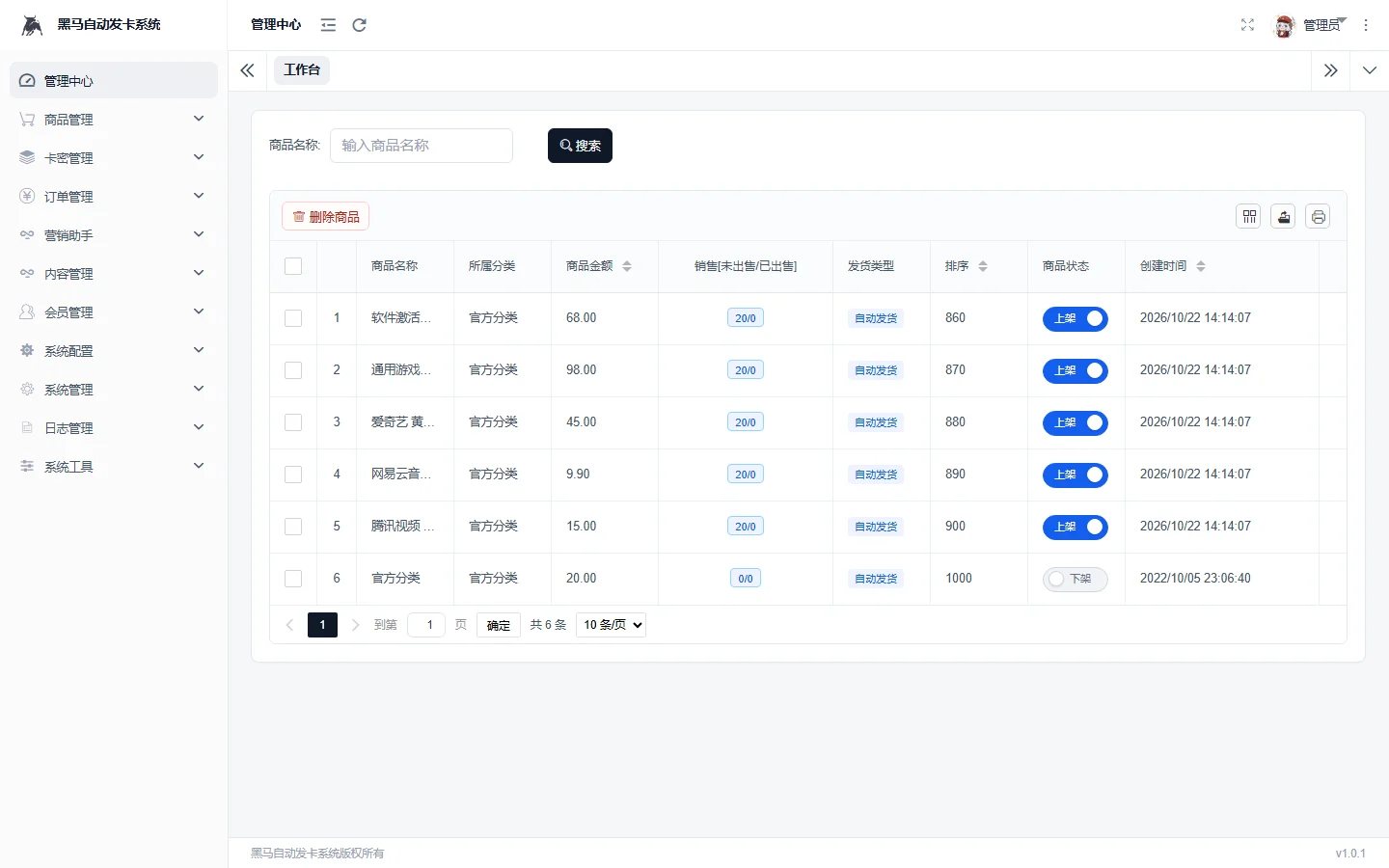The height and width of the screenshot is (868, 1389).
Task: Go to next page arrow in pagination
Action: pyautogui.click(x=355, y=625)
